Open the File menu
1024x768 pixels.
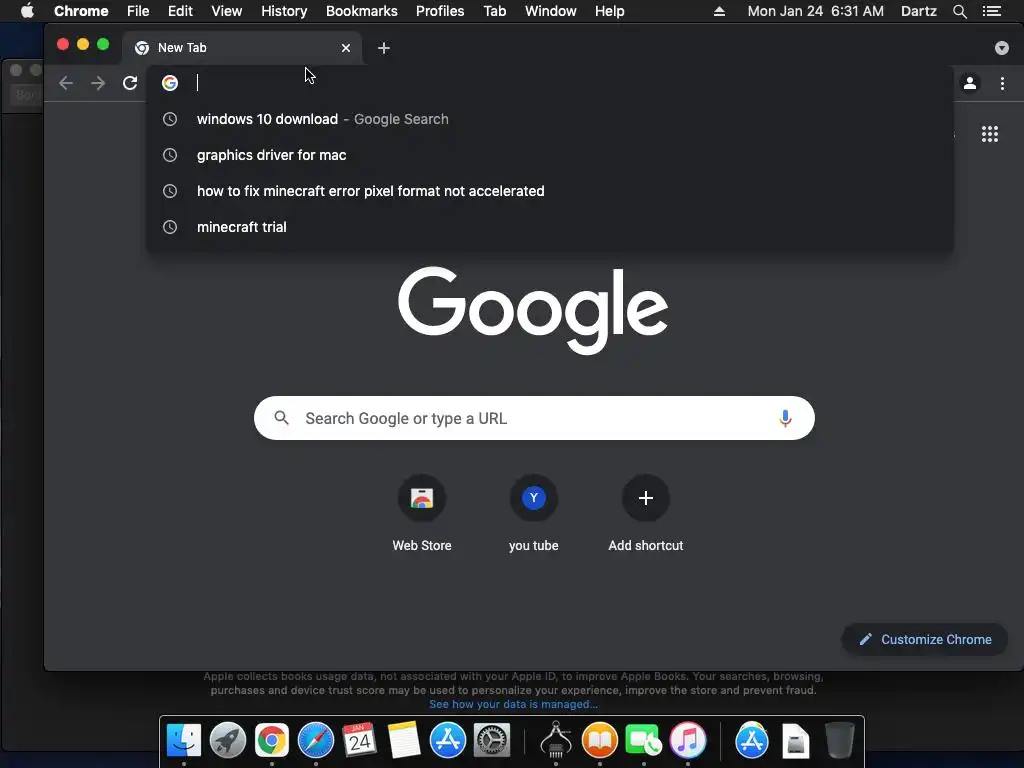click(138, 11)
